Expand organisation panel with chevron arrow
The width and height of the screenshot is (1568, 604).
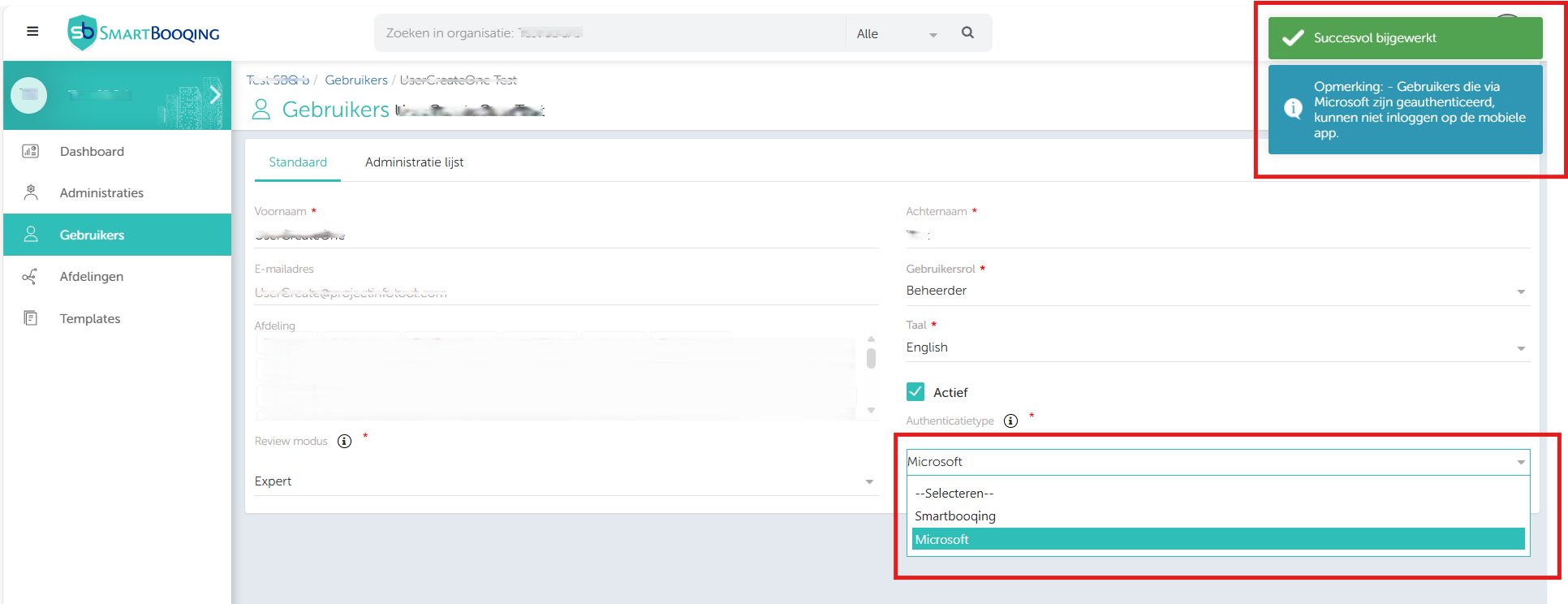click(215, 95)
